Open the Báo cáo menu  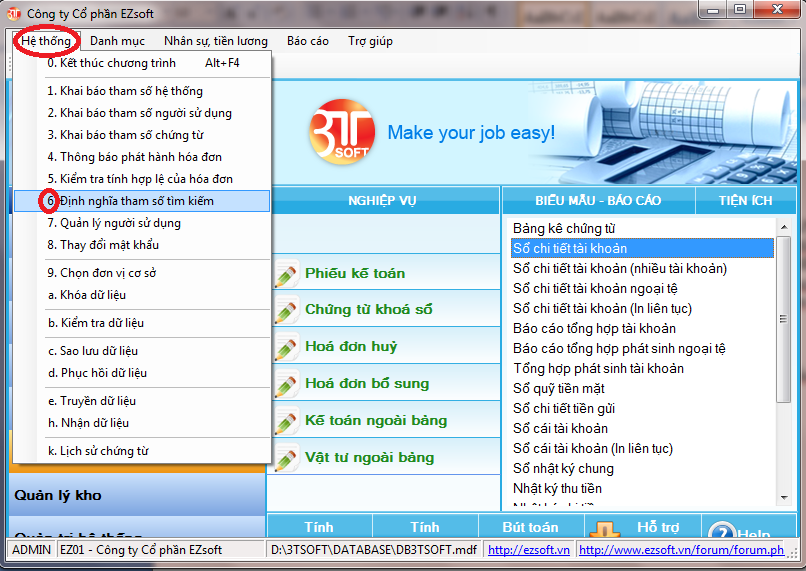[x=307, y=41]
